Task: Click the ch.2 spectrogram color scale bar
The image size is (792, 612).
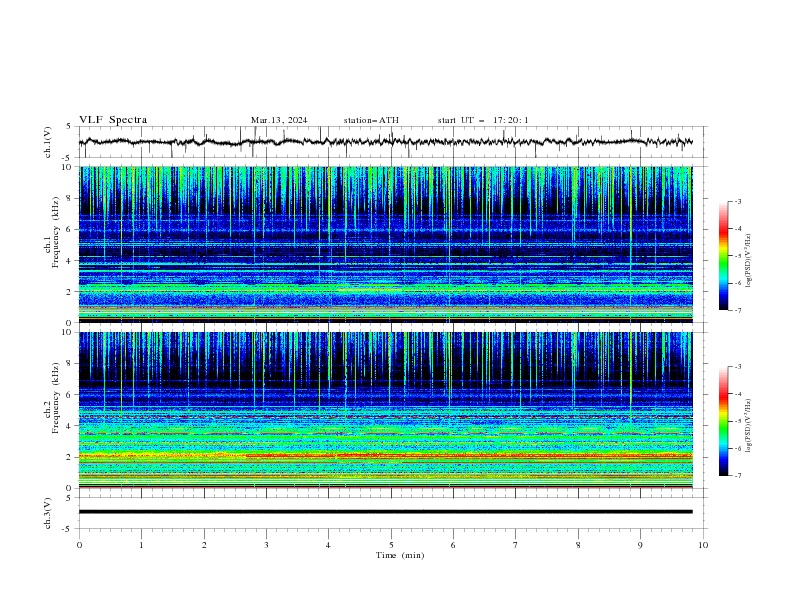Action: pos(723,421)
